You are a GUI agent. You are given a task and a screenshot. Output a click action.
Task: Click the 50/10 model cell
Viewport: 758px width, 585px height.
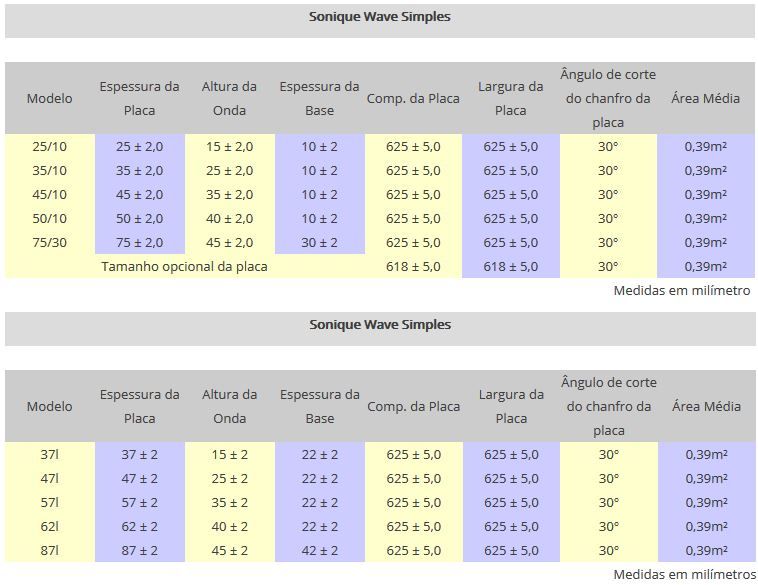pyautogui.click(x=49, y=218)
